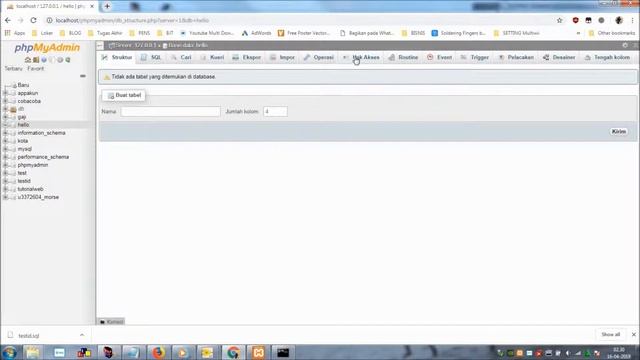The height and width of the screenshot is (360, 640).
Task: Open the Tengah kolom tab
Action: (607, 58)
